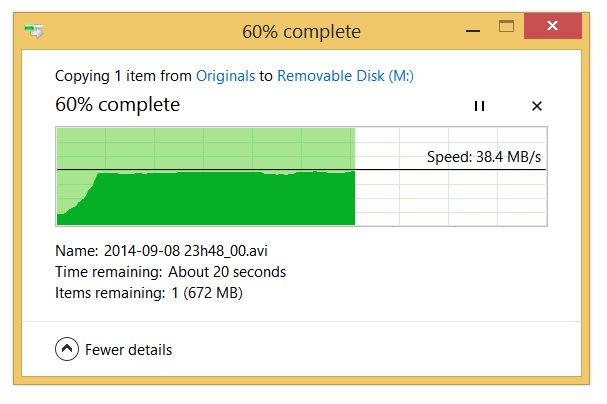
Task: Click the file copy icon in title bar
Action: point(34,31)
